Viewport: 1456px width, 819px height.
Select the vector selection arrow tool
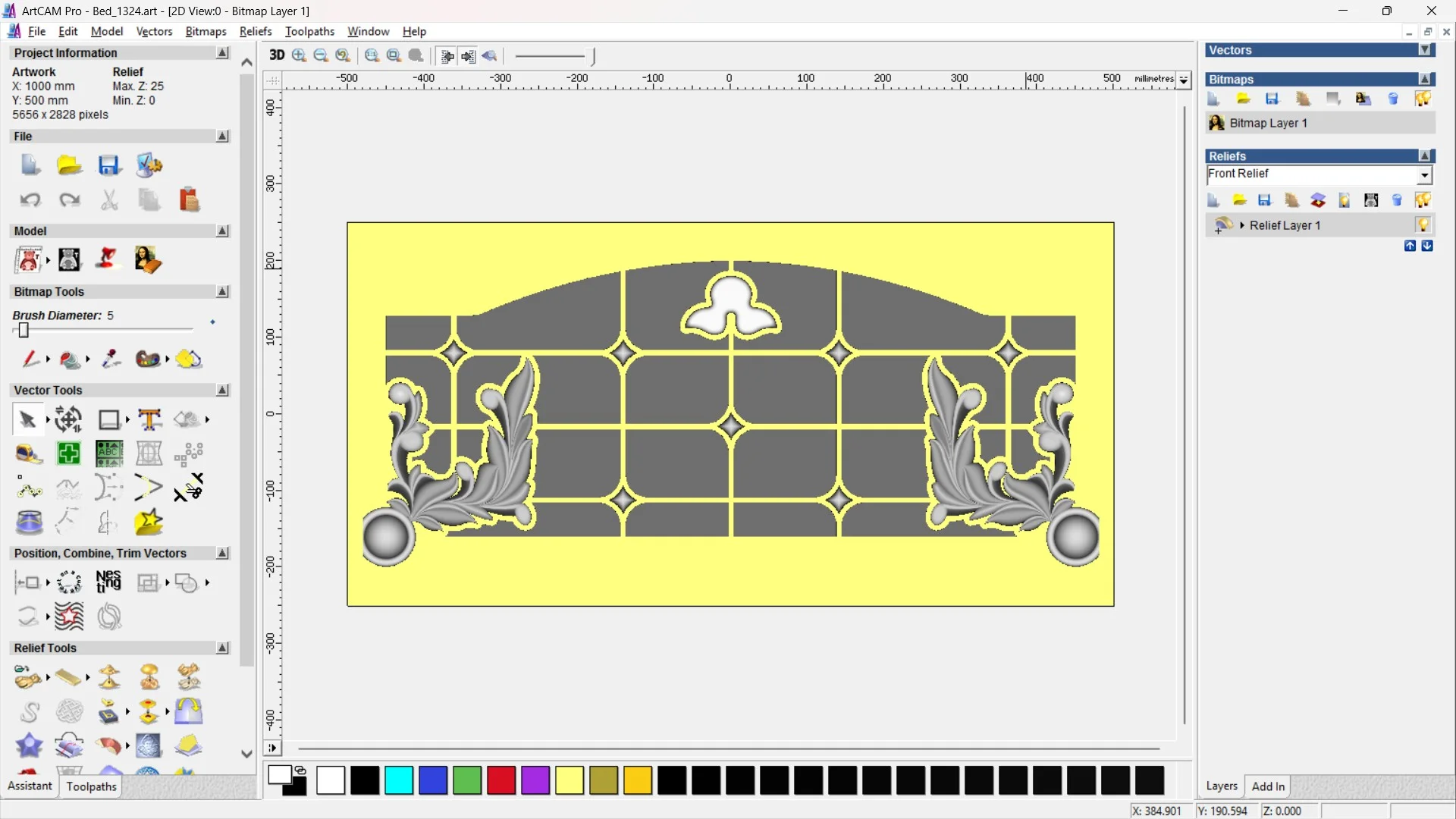click(x=27, y=419)
